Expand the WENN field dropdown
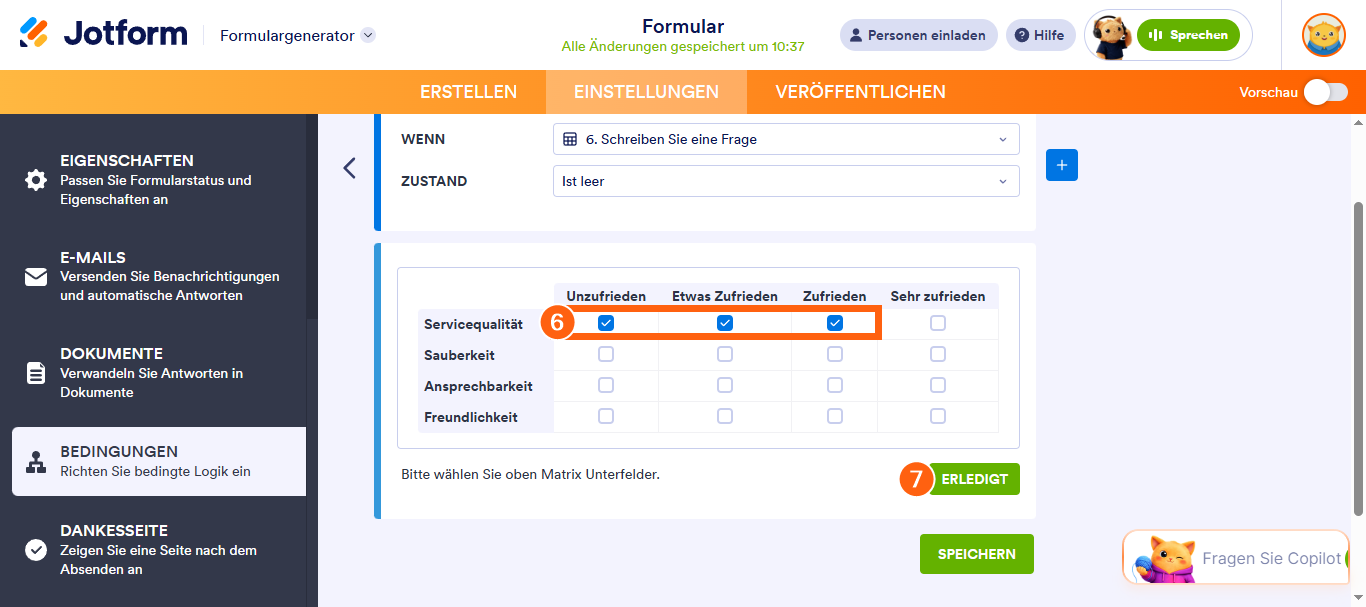 (x=786, y=139)
